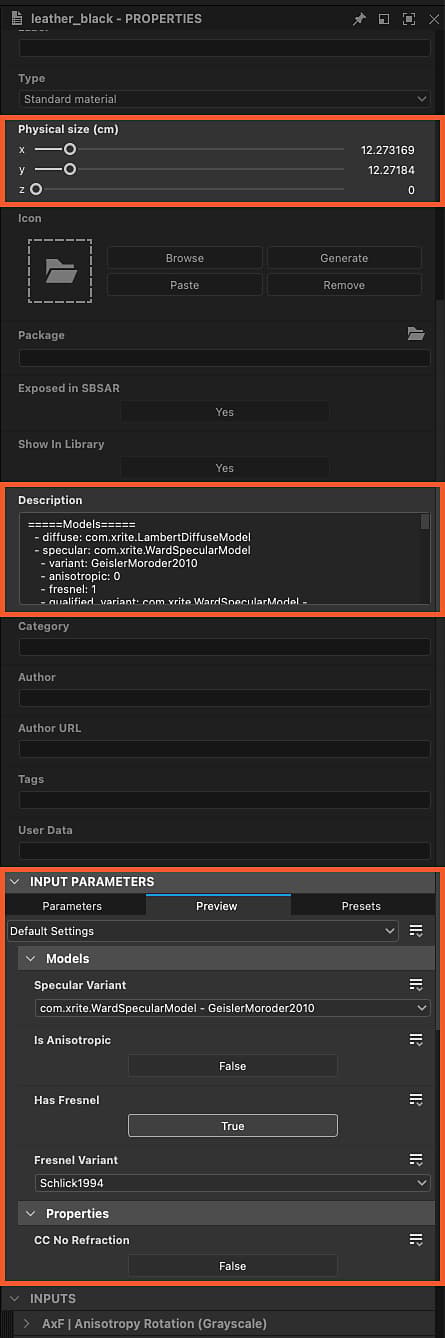Click the Browse icon button
The image size is (445, 1338).
click(185, 258)
